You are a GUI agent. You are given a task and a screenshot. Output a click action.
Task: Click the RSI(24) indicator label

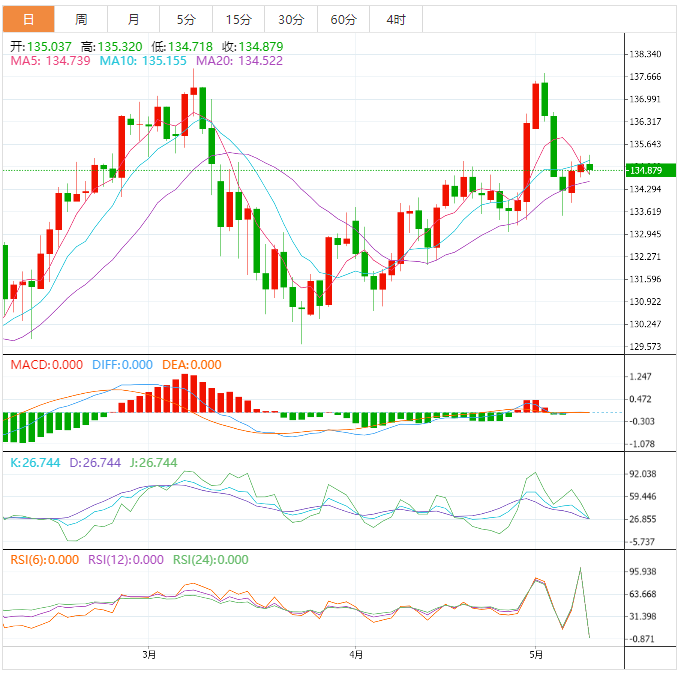coord(211,560)
